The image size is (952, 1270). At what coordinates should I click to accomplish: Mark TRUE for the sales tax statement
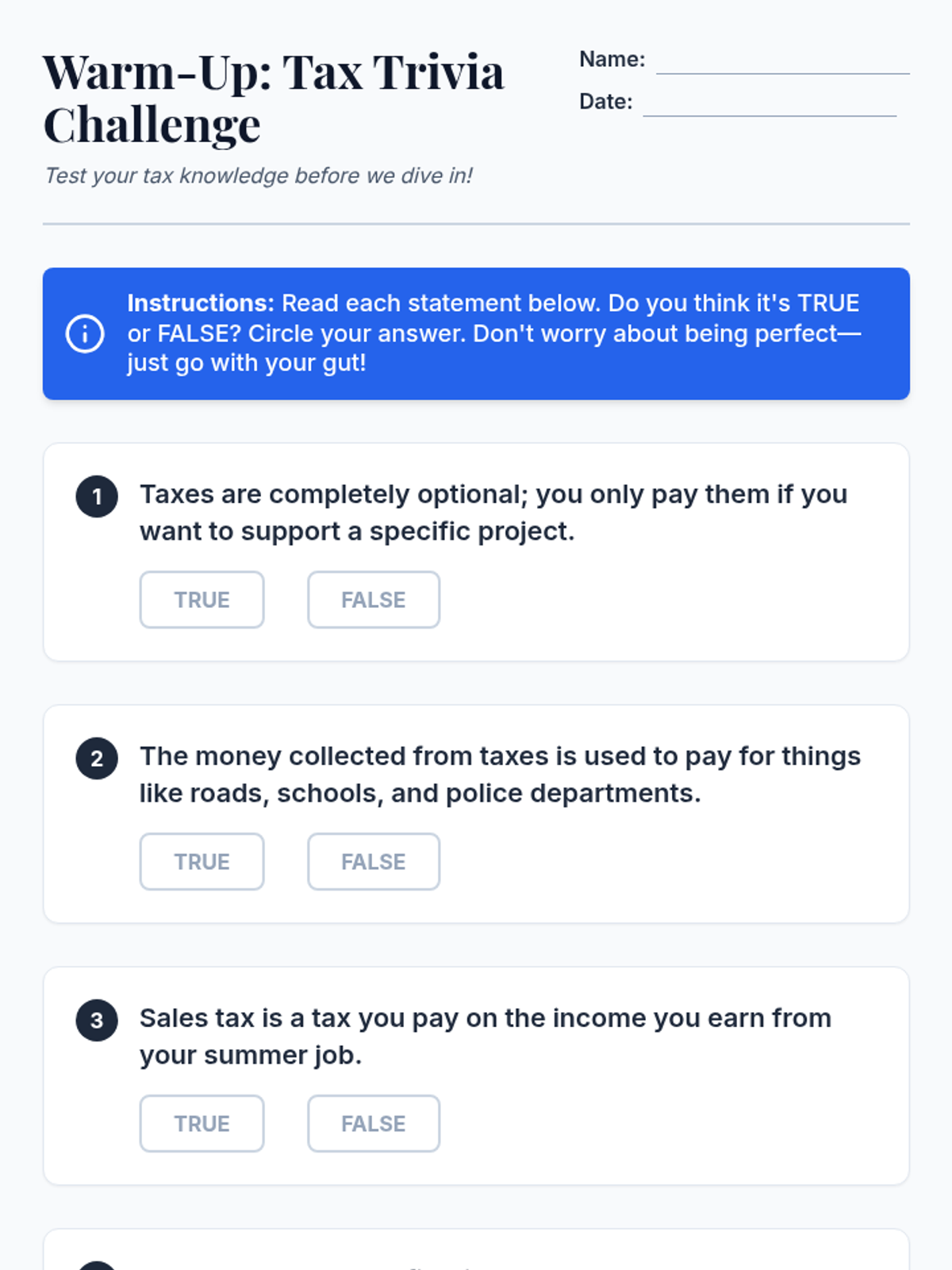[x=202, y=1124]
